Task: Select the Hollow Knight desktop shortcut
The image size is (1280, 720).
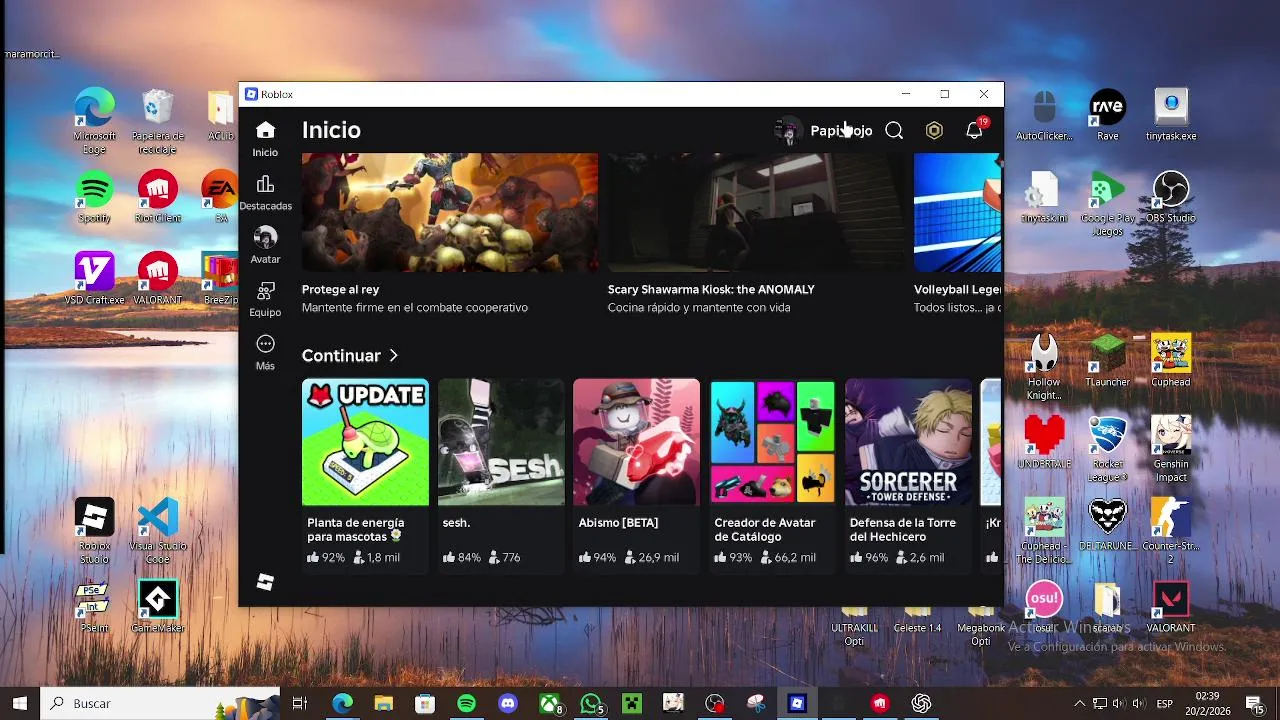Action: coord(1044,368)
